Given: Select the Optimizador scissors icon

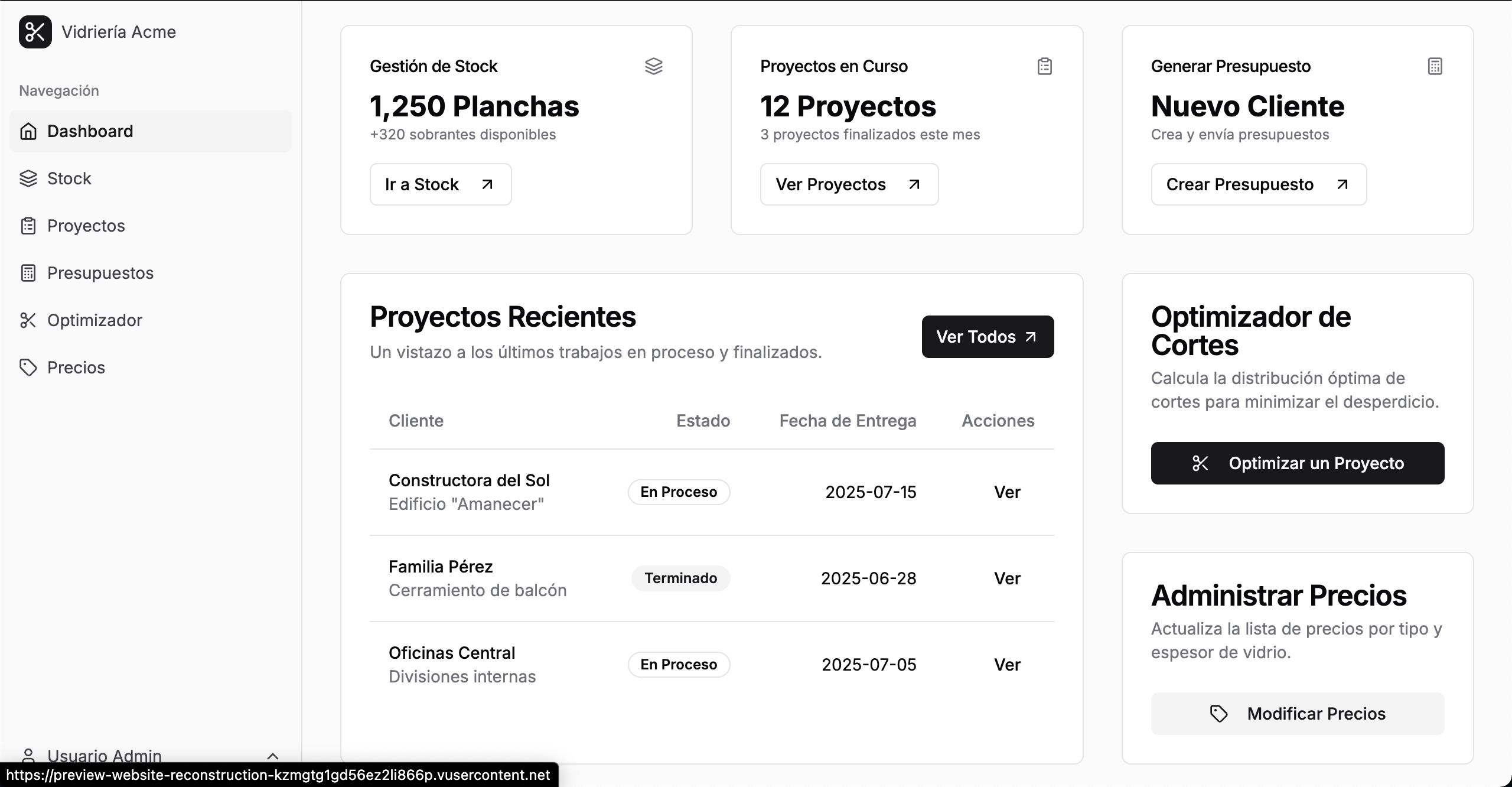Looking at the screenshot, I should tap(29, 320).
